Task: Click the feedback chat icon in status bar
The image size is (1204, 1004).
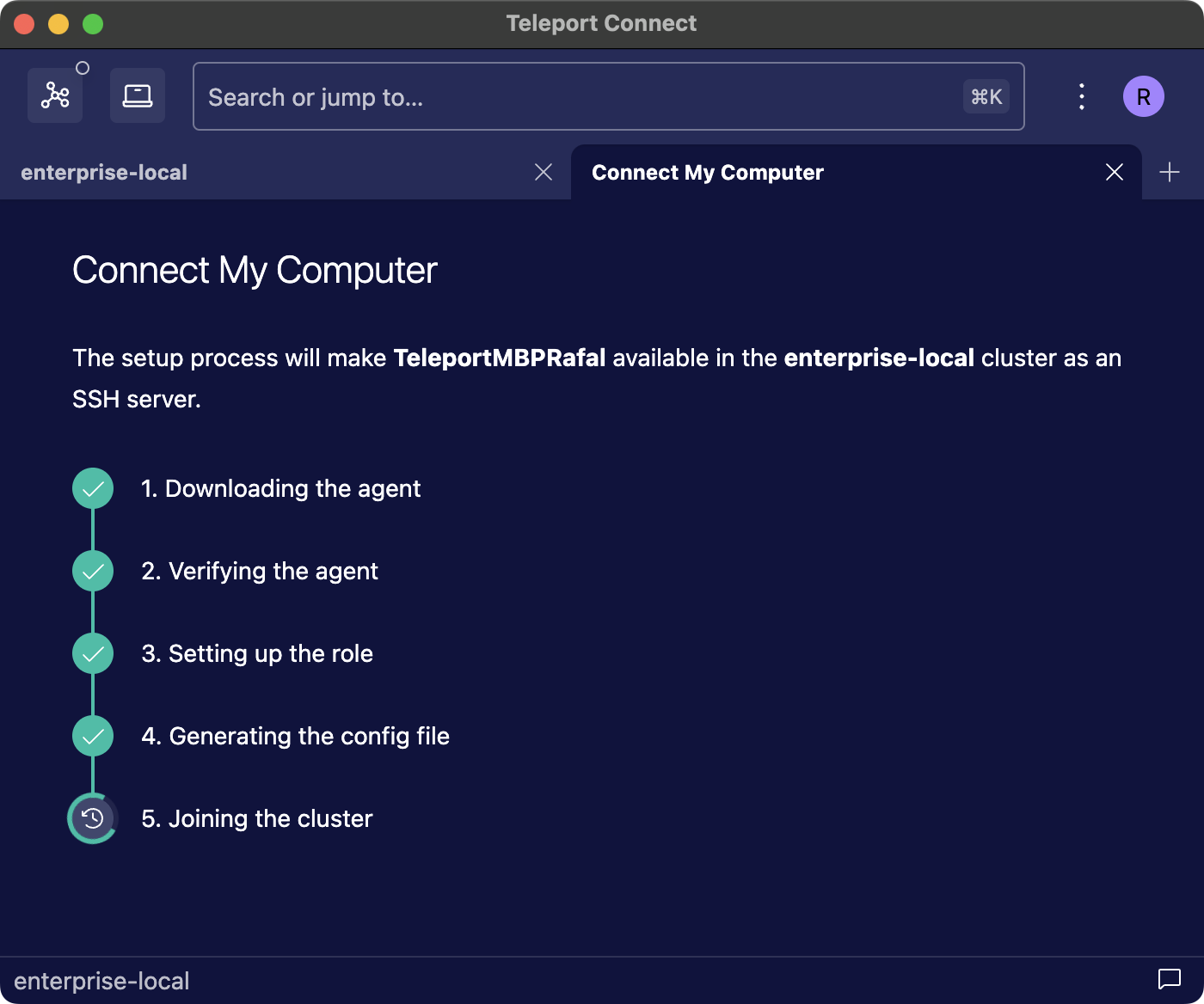Action: click(x=1168, y=979)
